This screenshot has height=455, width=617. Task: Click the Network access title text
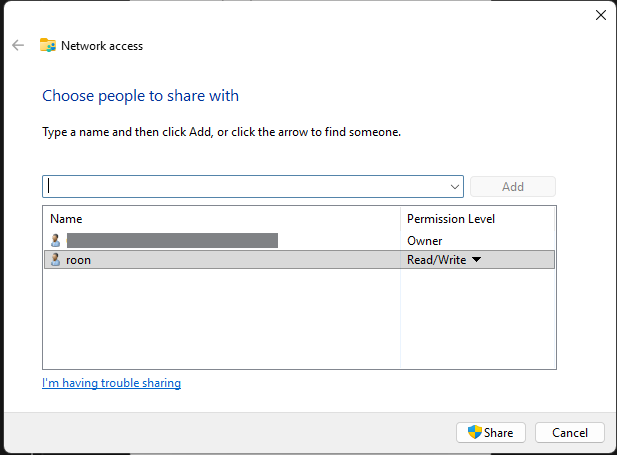(x=102, y=46)
